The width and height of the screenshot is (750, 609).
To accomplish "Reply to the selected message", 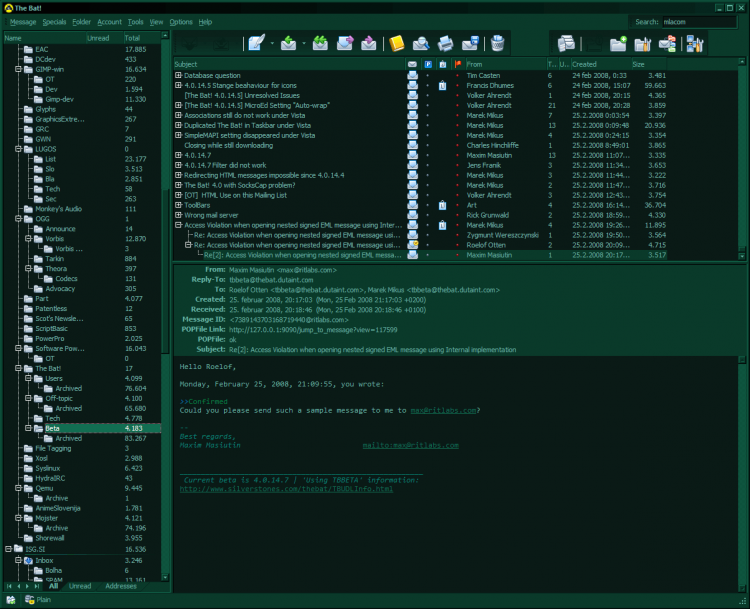I will pos(288,43).
